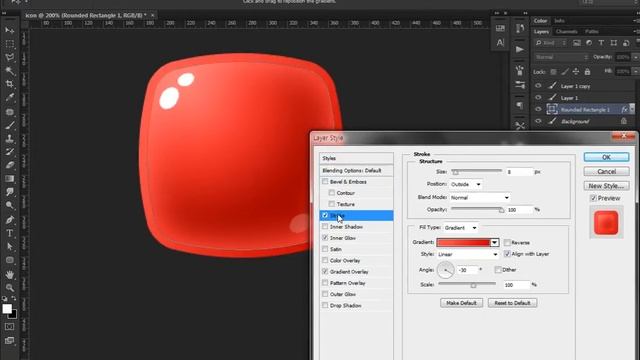Uncheck the Gradient Overlay checkbox
Image resolution: width=640 pixels, height=360 pixels.
tap(325, 271)
